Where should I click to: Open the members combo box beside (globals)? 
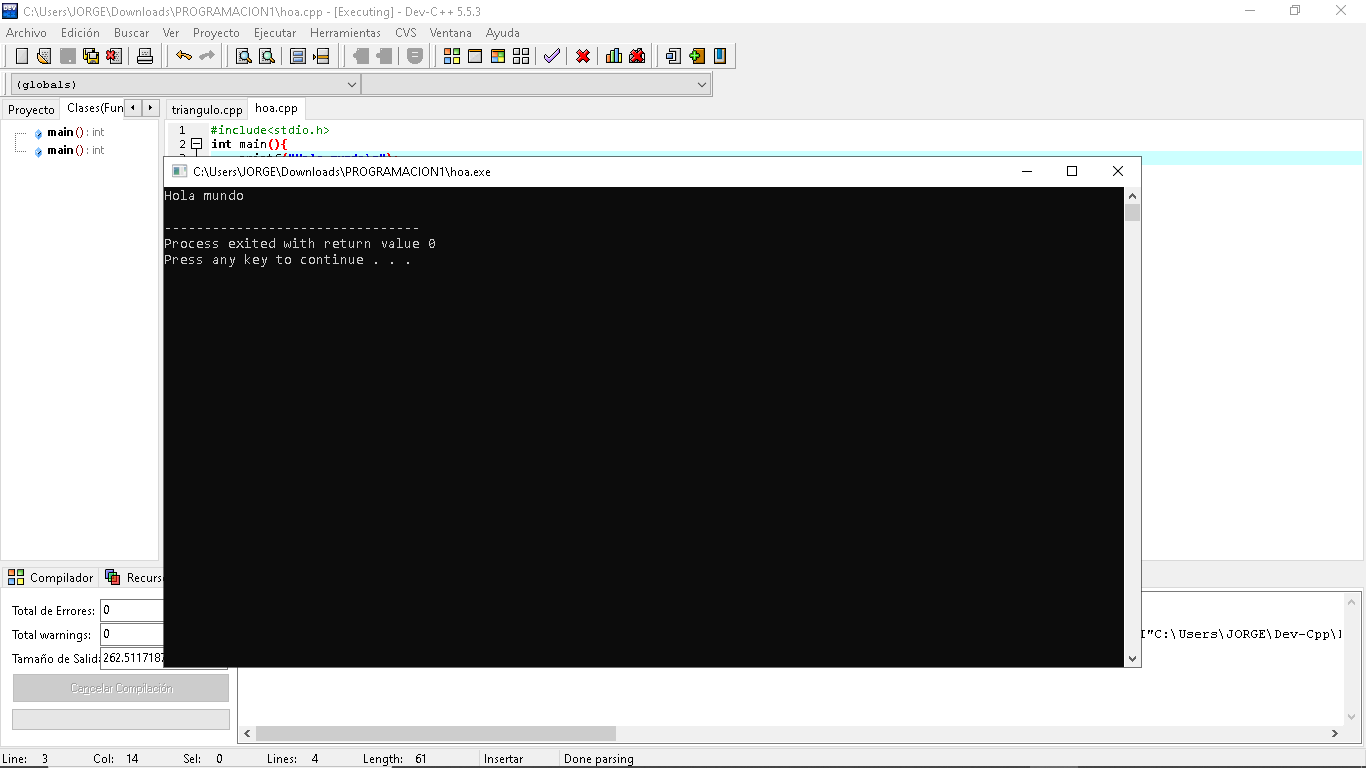click(701, 84)
